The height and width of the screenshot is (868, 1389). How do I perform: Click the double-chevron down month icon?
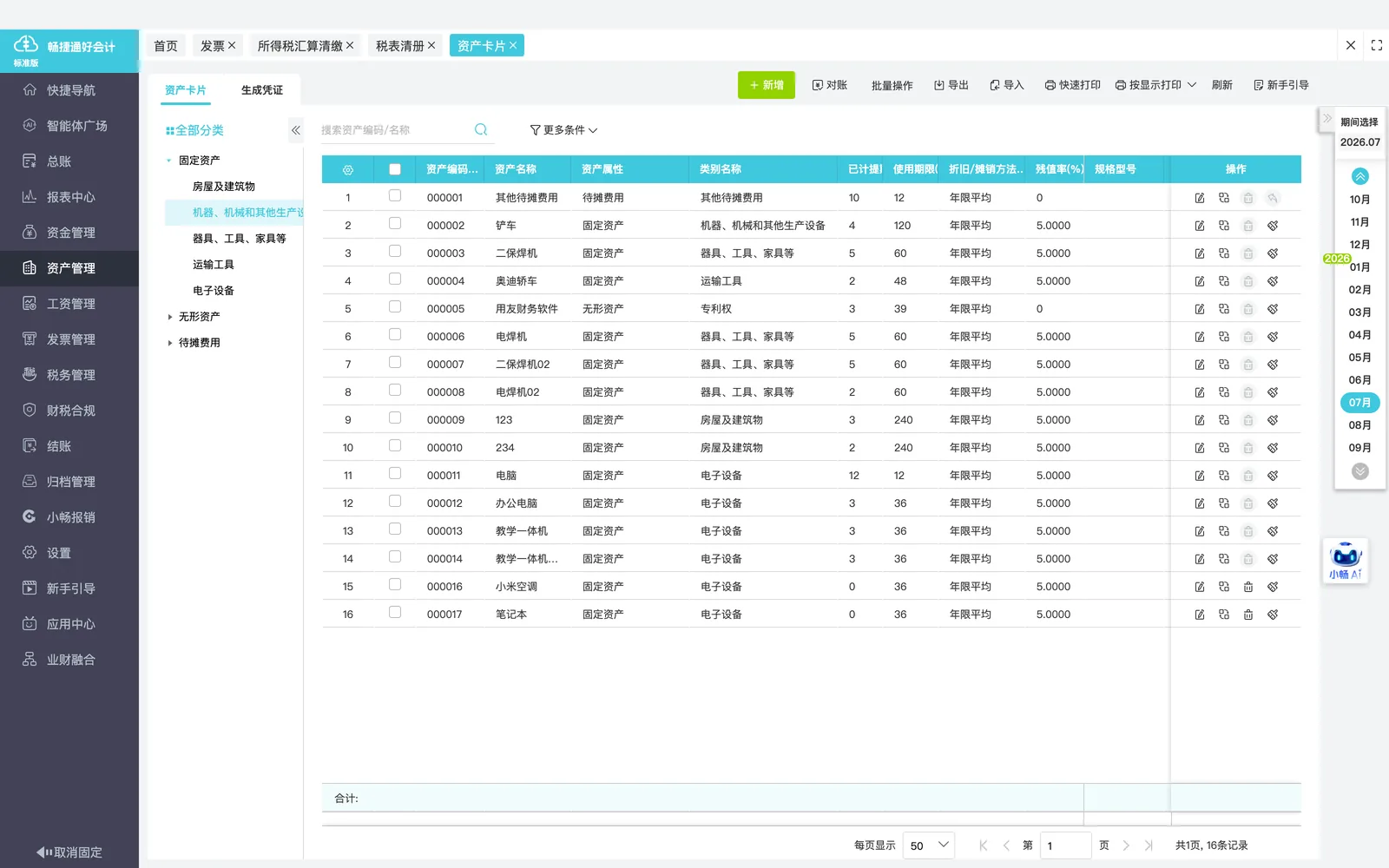[1360, 471]
